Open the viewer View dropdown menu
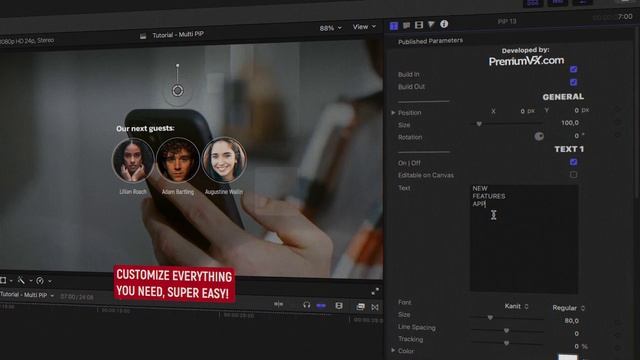 point(364,27)
